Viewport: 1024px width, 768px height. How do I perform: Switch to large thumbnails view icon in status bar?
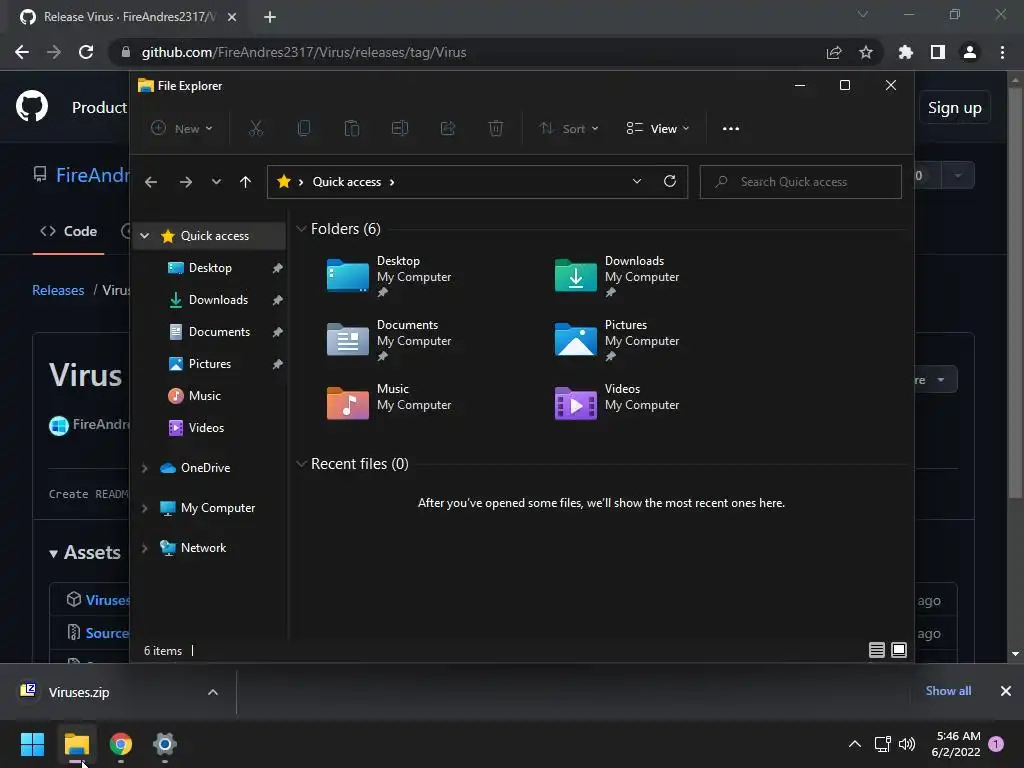tap(899, 650)
